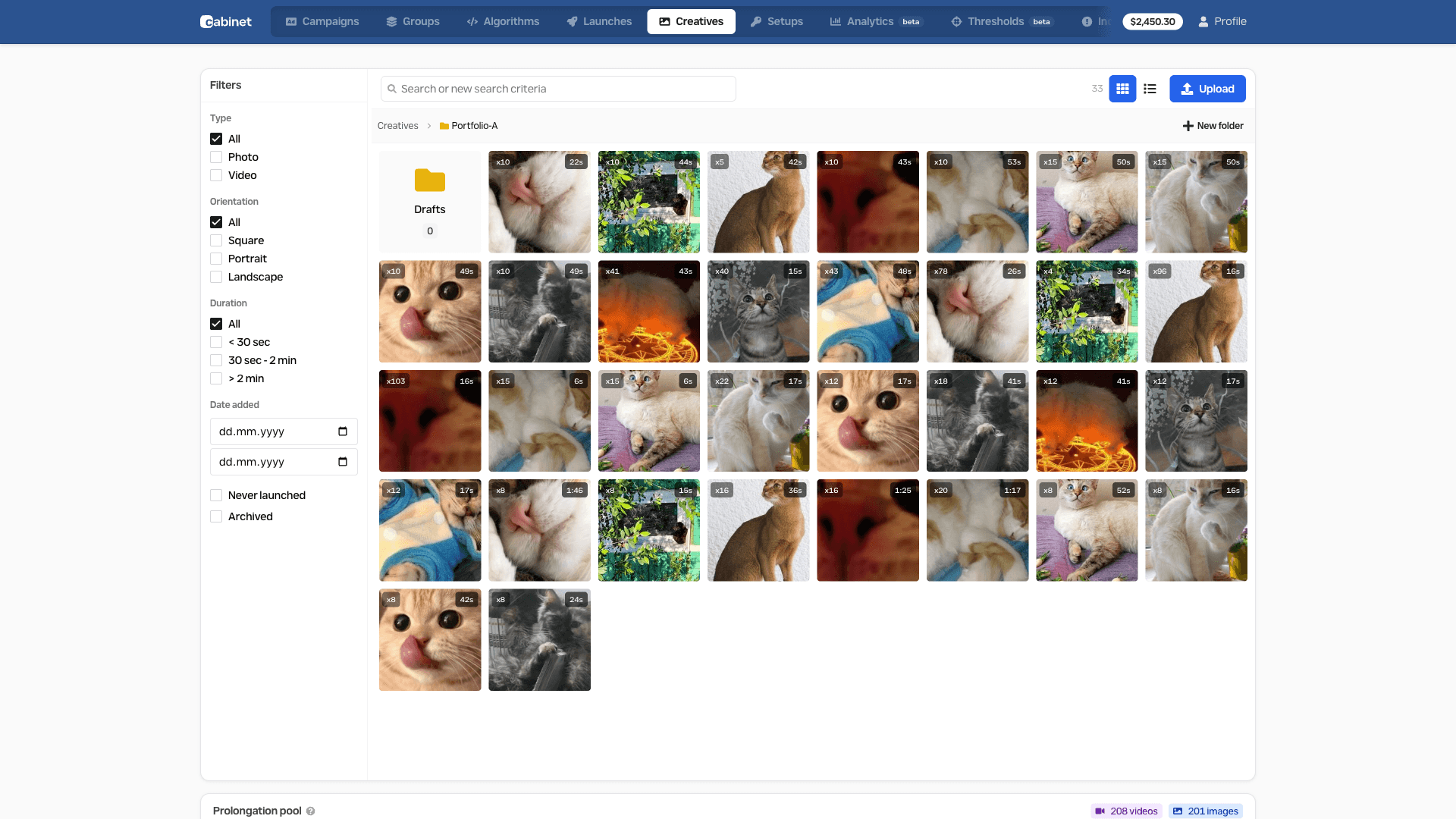Open the Campaigns tab
The width and height of the screenshot is (1456, 819).
322,21
